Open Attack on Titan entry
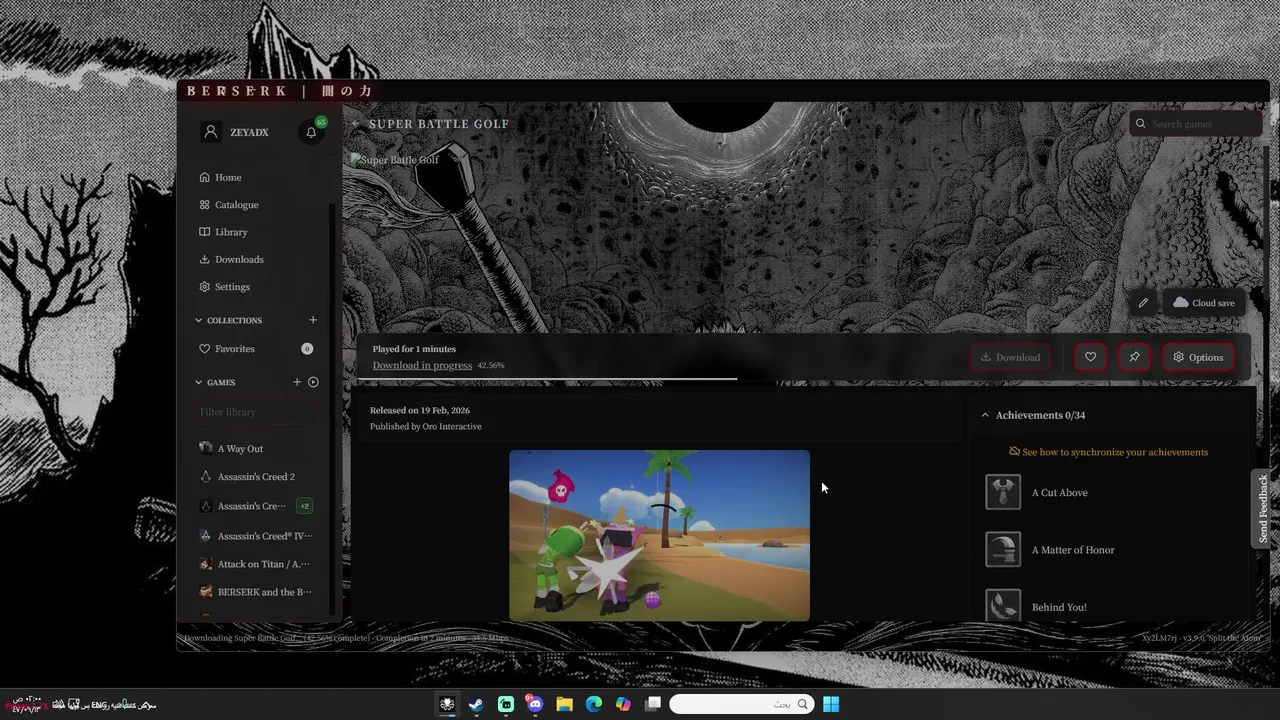Viewport: 1280px width, 720px height. (x=257, y=564)
